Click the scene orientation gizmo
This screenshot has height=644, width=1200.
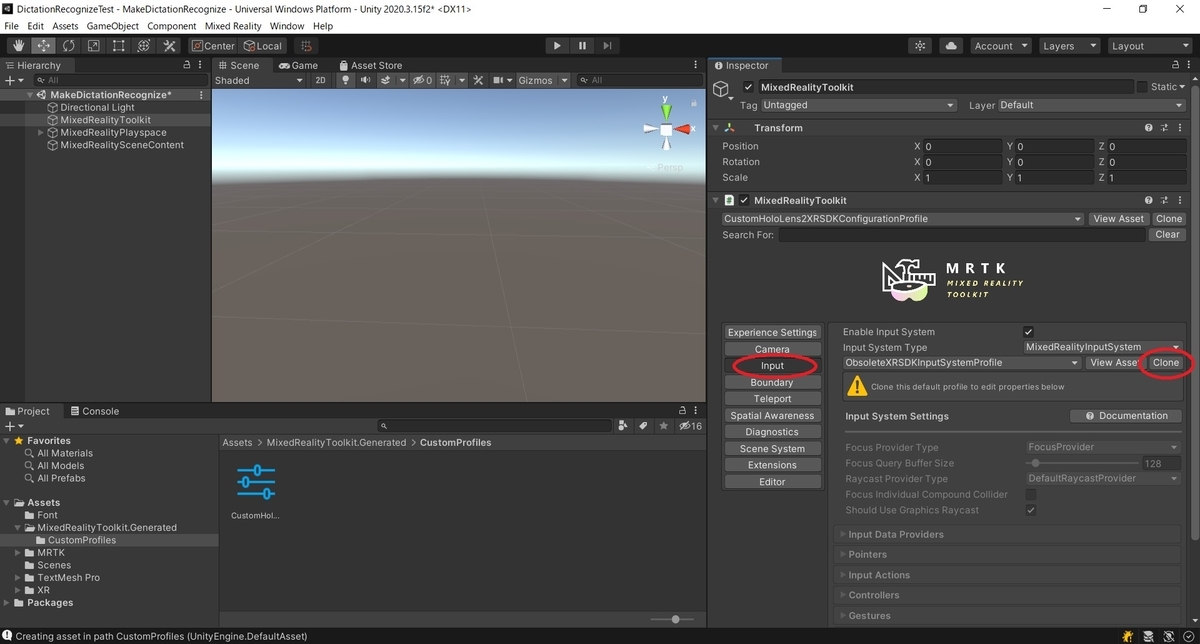(x=666, y=129)
